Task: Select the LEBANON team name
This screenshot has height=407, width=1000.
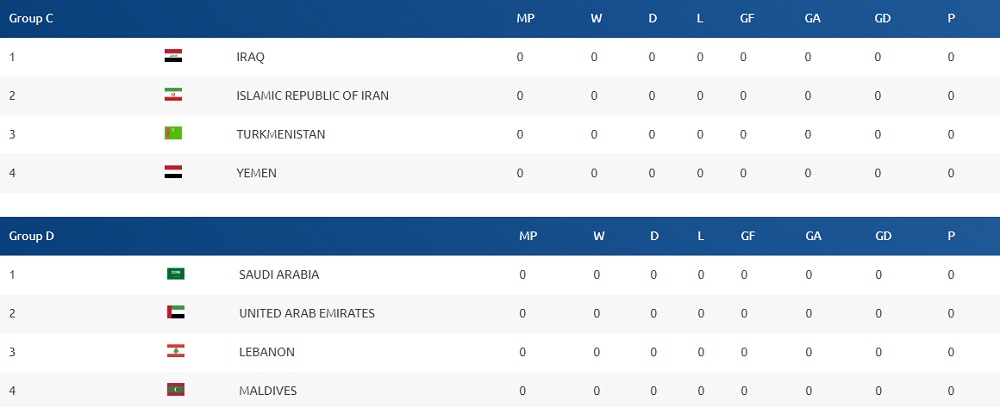Action: (267, 352)
